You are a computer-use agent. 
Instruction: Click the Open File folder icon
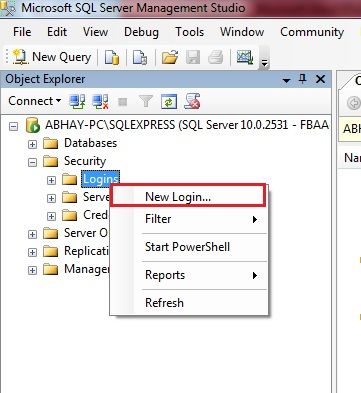170,57
